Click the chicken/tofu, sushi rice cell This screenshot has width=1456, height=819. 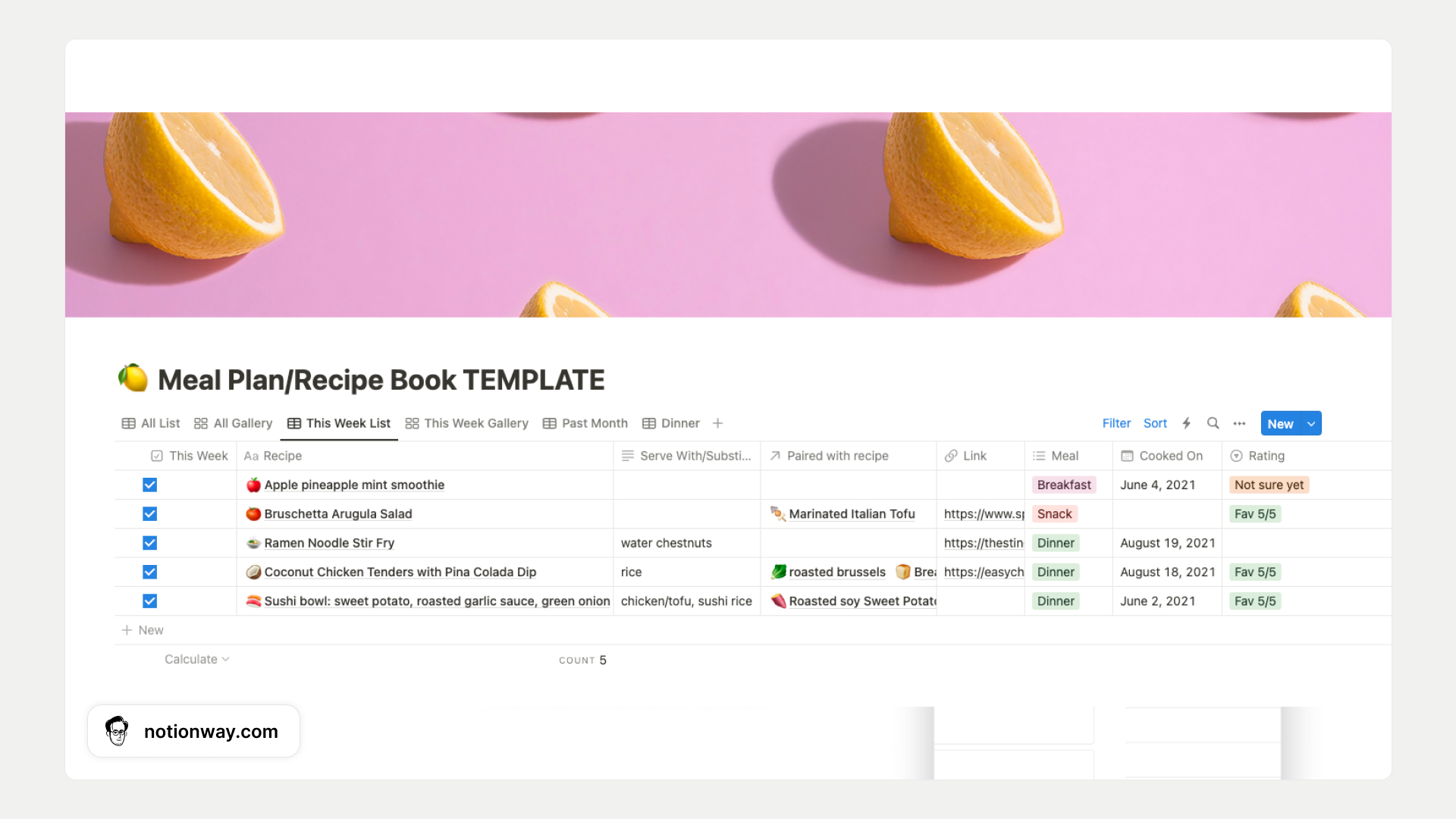[x=686, y=601]
